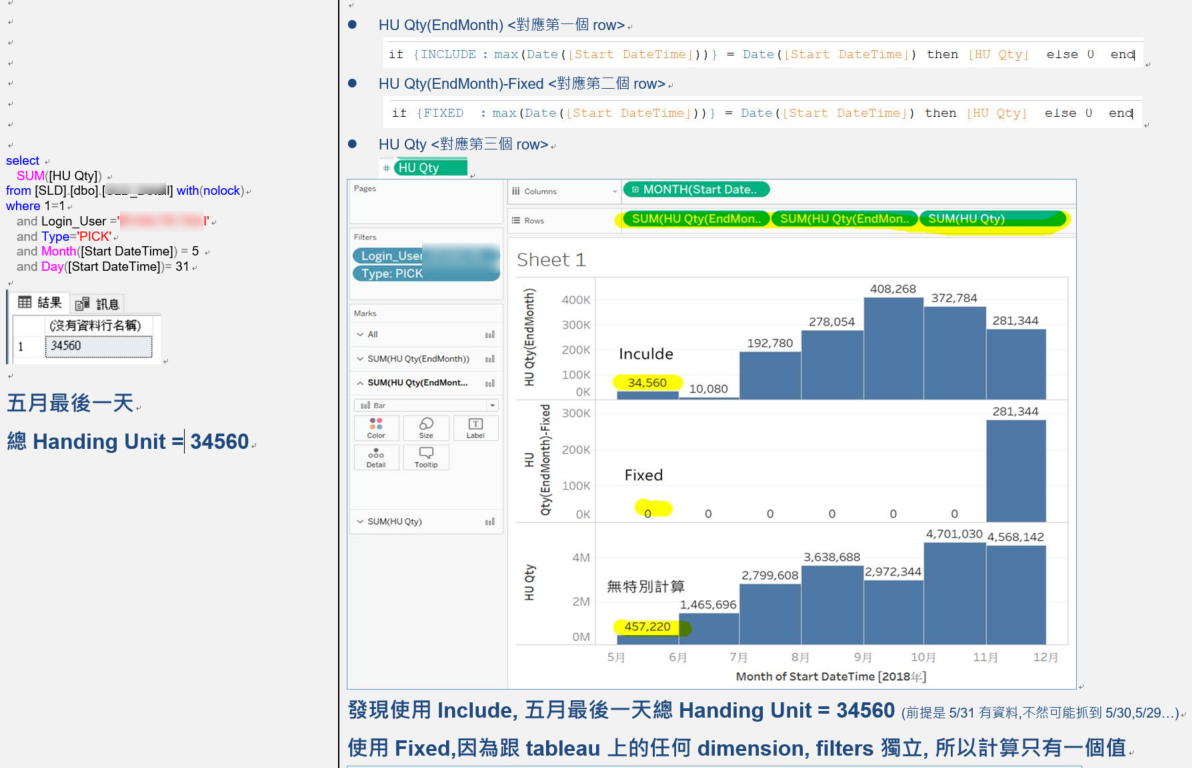
Task: Click the Fixed annotation text
Action: pyautogui.click(x=644, y=475)
